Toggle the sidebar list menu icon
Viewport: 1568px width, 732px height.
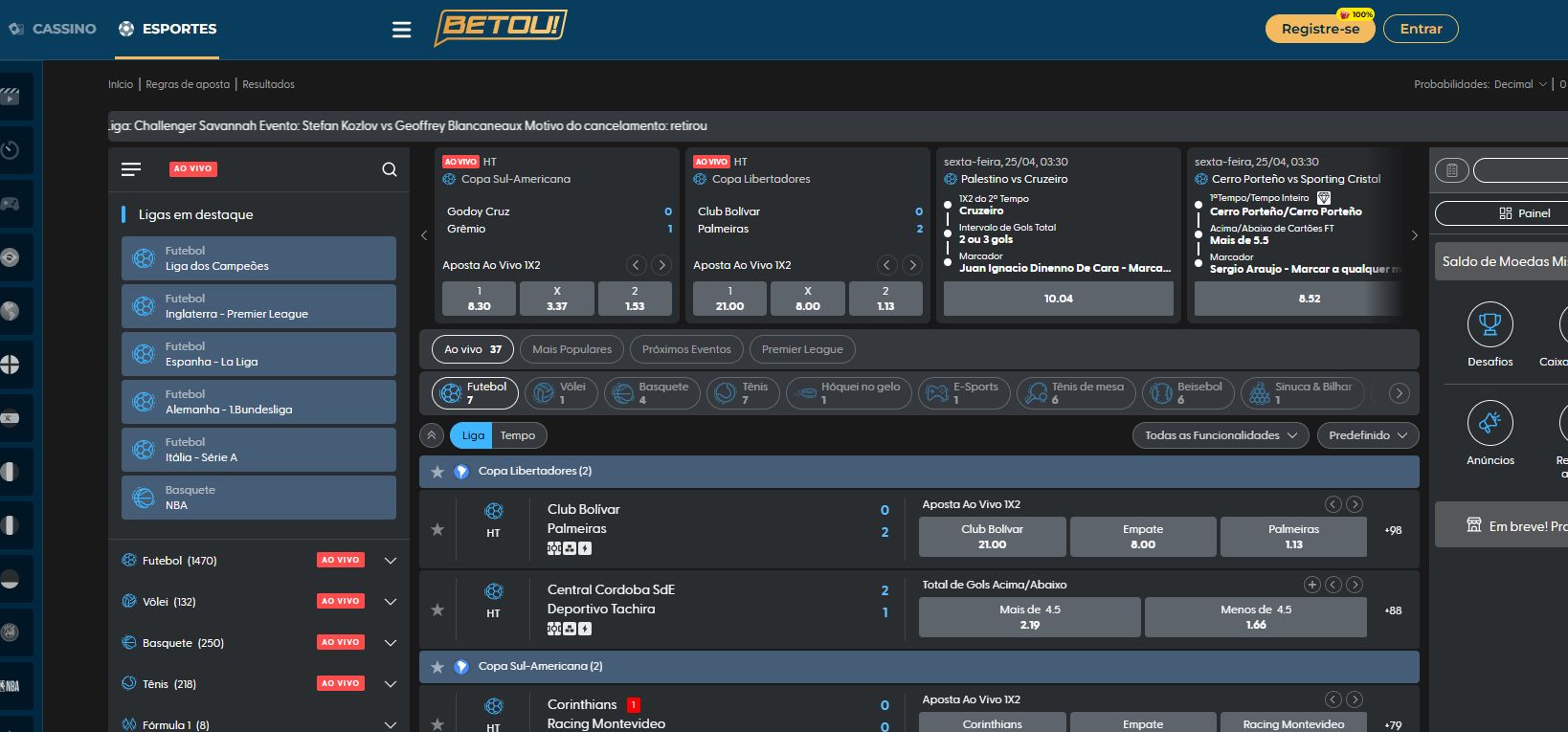point(131,169)
